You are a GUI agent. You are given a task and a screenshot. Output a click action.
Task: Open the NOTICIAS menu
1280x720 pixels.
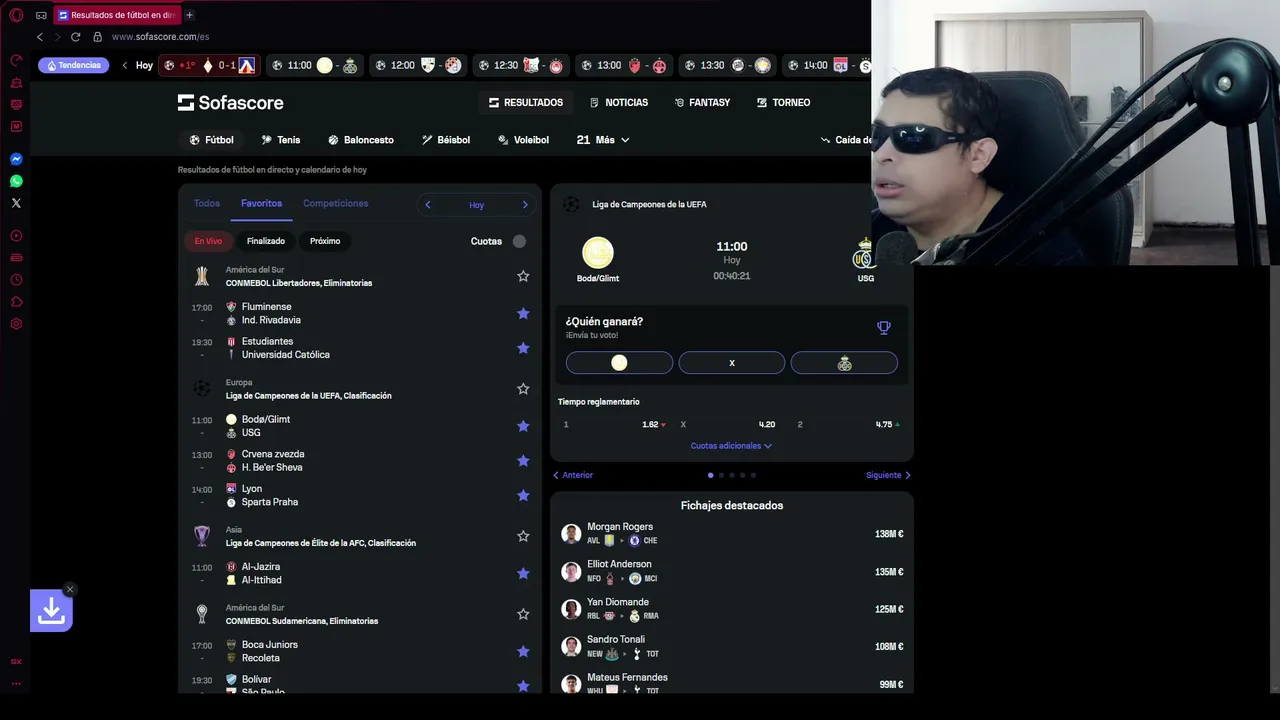619,103
